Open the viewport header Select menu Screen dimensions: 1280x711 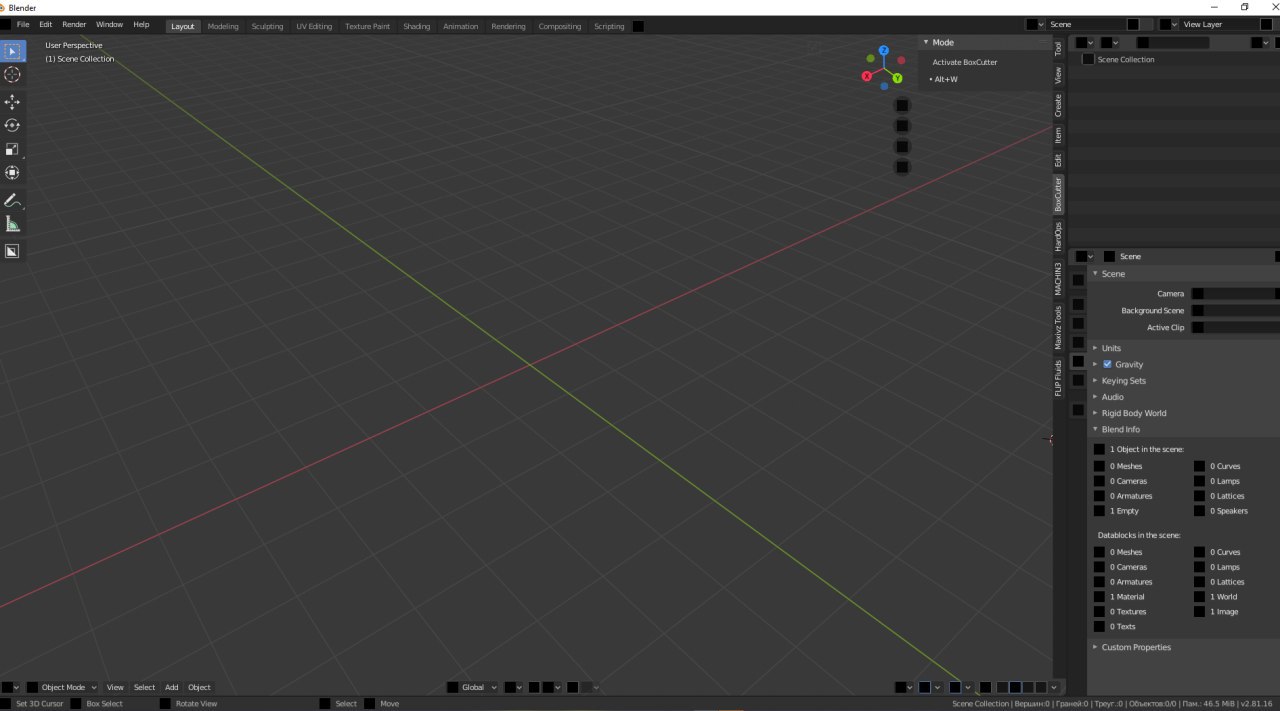145,687
